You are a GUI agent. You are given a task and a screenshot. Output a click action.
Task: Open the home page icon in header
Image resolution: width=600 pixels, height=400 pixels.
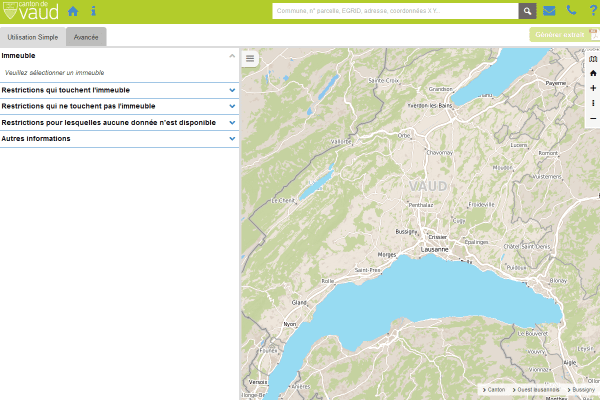click(73, 11)
